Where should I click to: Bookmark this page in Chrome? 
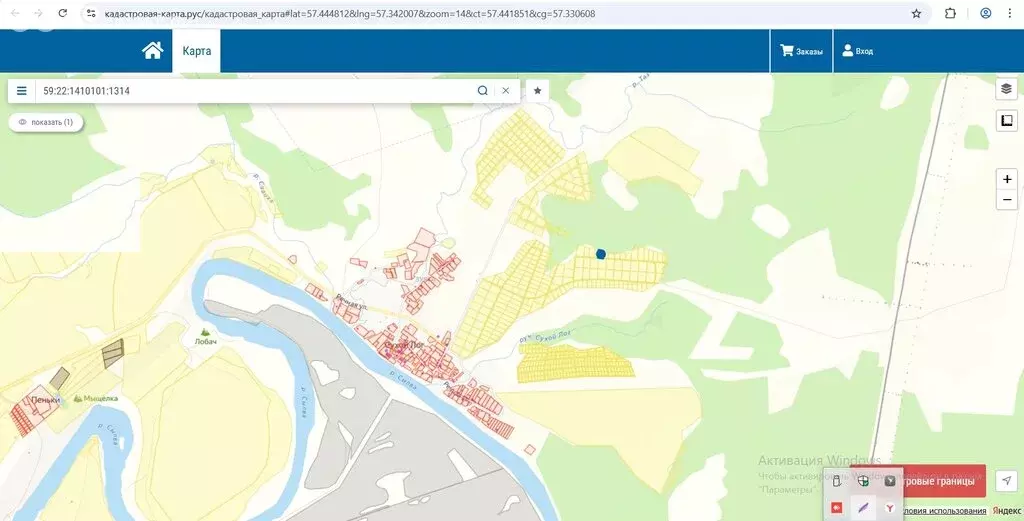[x=916, y=14]
